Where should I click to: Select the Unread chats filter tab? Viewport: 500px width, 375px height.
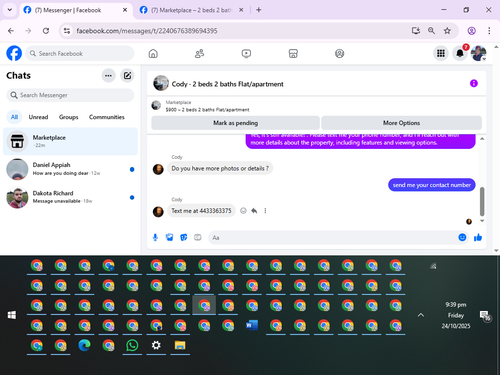(38, 117)
